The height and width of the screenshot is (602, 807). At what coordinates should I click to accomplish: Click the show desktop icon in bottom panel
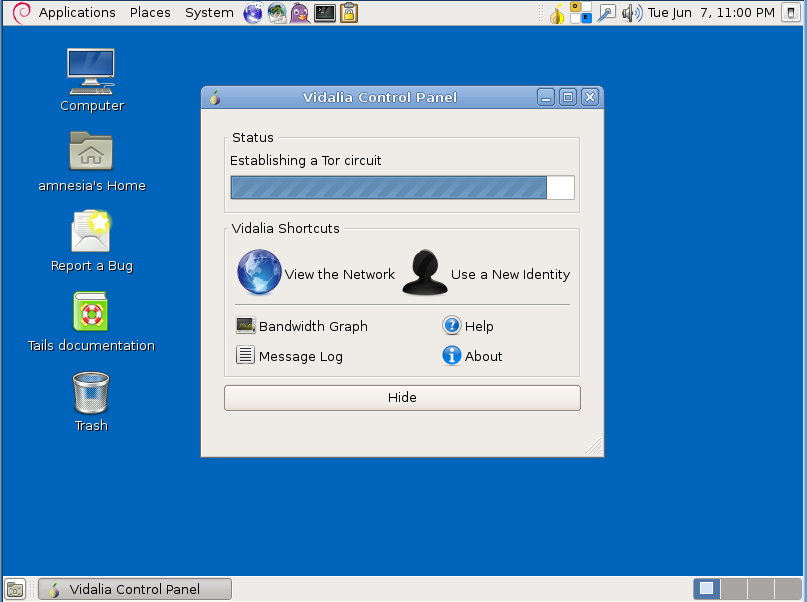tap(15, 590)
